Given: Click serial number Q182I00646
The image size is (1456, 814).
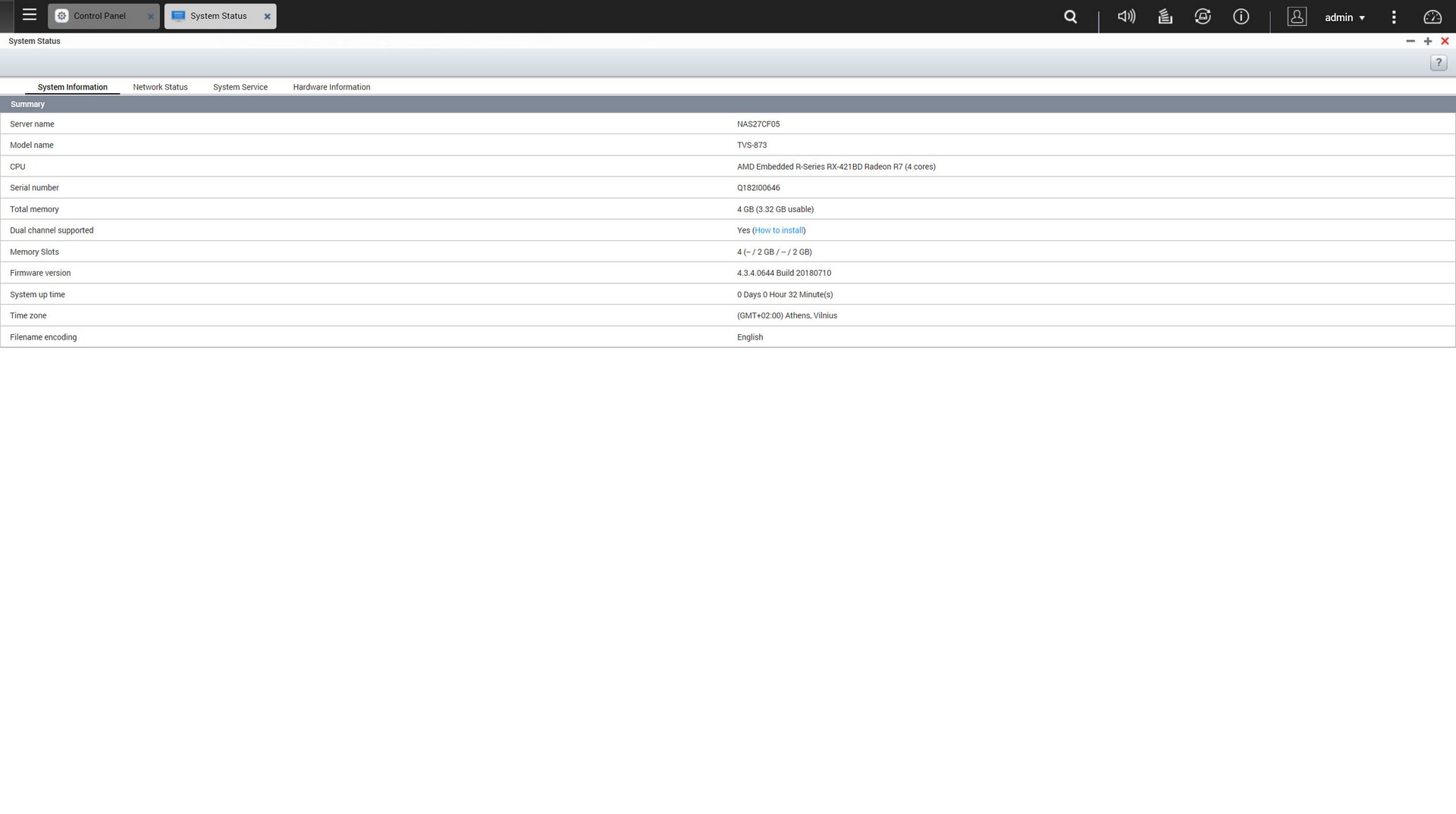Looking at the screenshot, I should coord(758,188).
